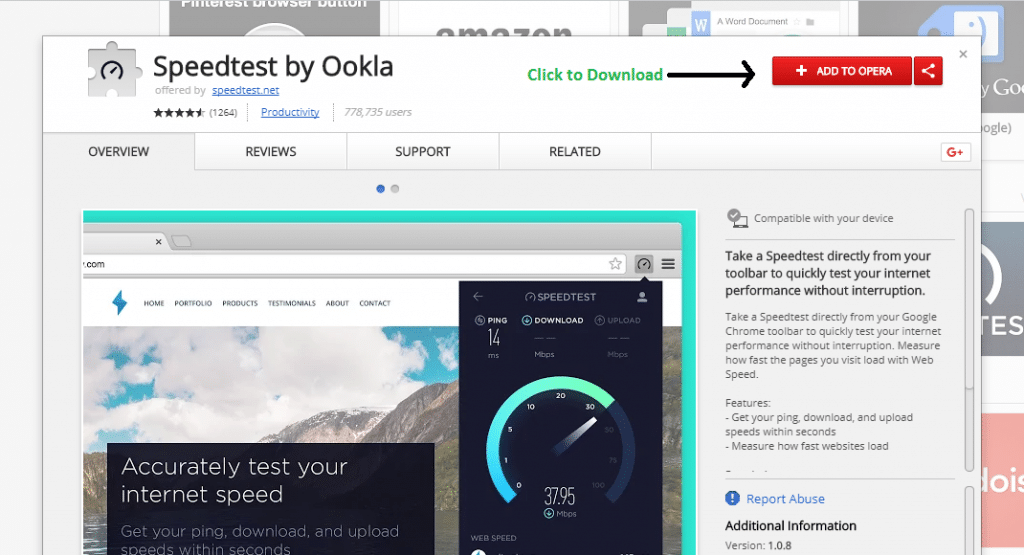This screenshot has height=555, width=1024.
Task: Switch to the Reviews tab
Action: point(271,151)
